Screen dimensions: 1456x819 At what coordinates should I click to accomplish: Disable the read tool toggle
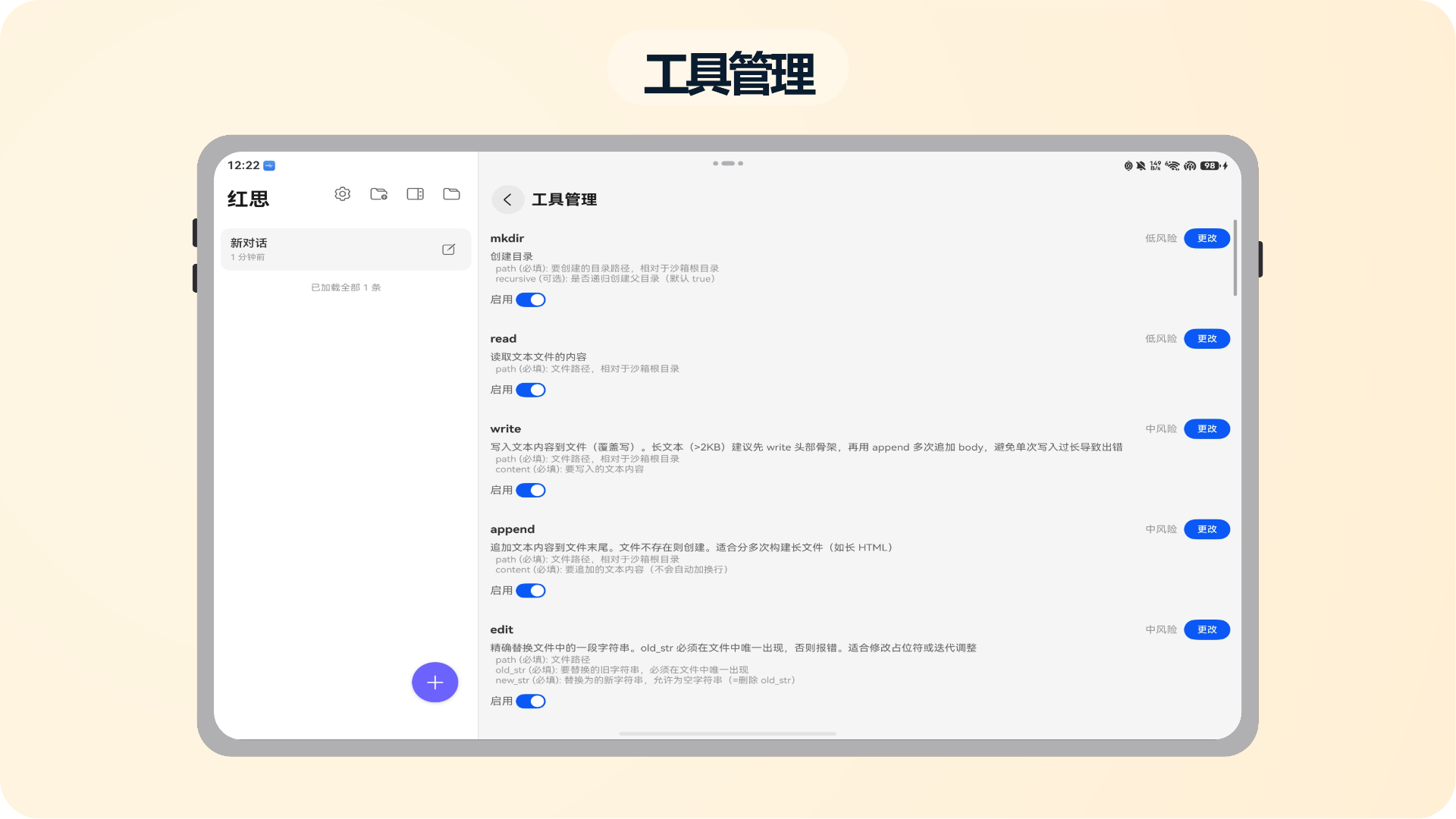pos(531,391)
